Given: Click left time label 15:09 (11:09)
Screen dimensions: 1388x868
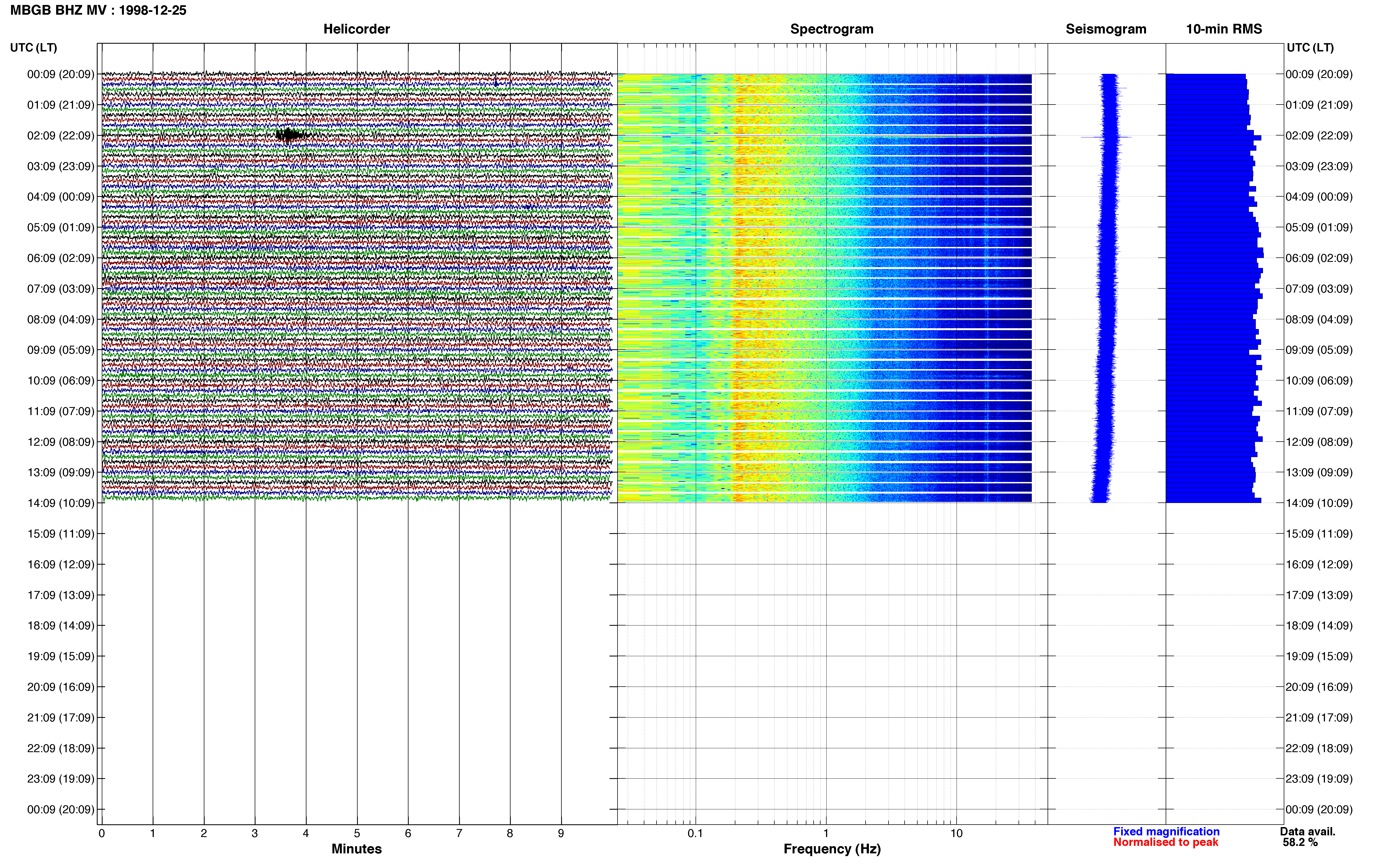Looking at the screenshot, I should click(61, 534).
